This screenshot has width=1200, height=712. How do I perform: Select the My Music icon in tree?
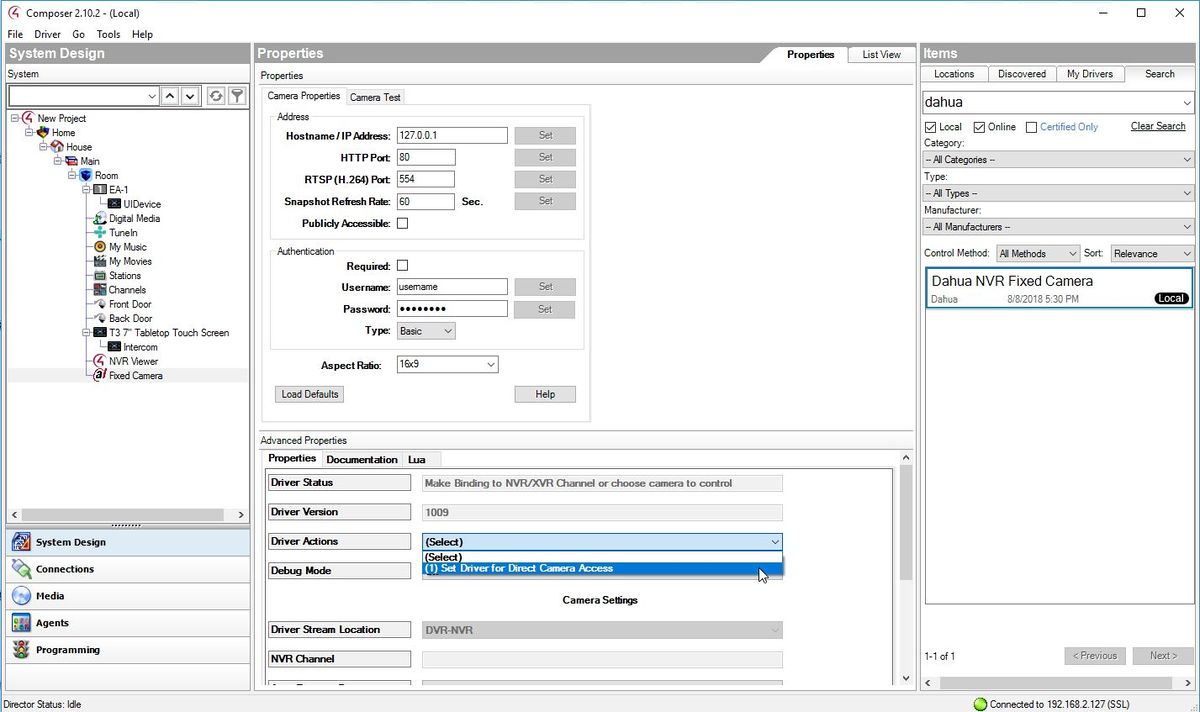[100, 247]
